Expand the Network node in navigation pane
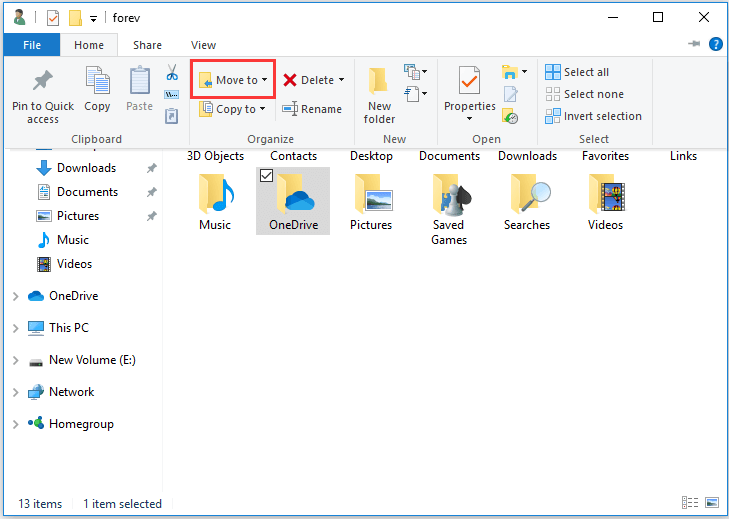The width and height of the screenshot is (729, 519). pyautogui.click(x=15, y=392)
